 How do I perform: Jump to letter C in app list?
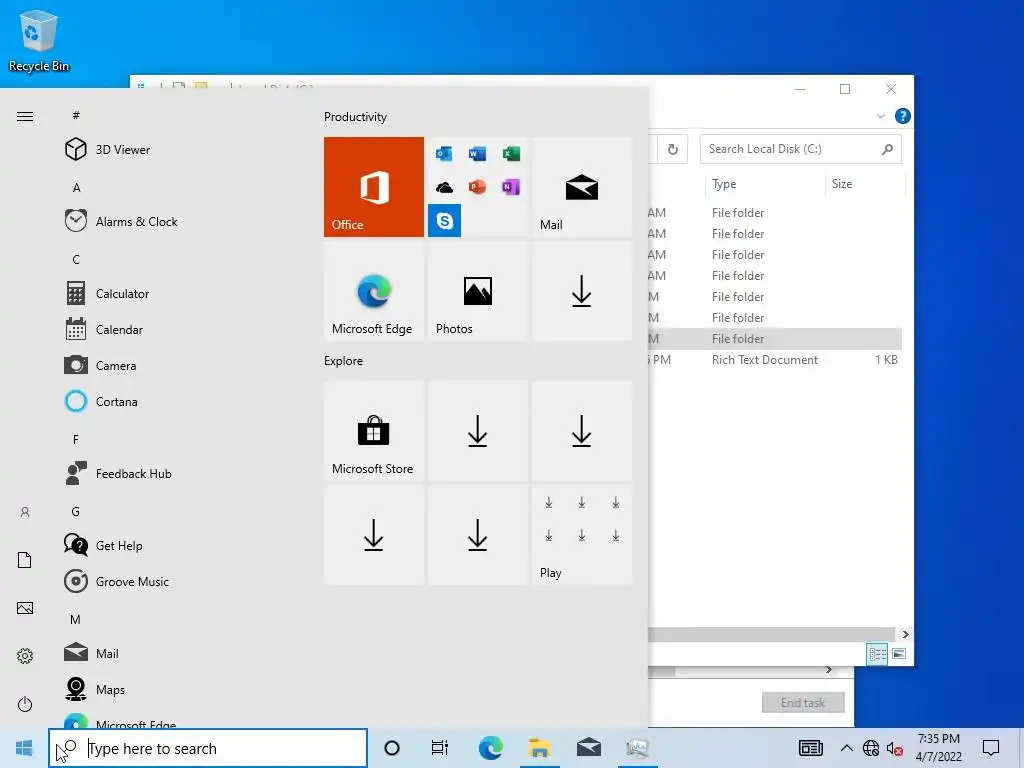coord(76,259)
